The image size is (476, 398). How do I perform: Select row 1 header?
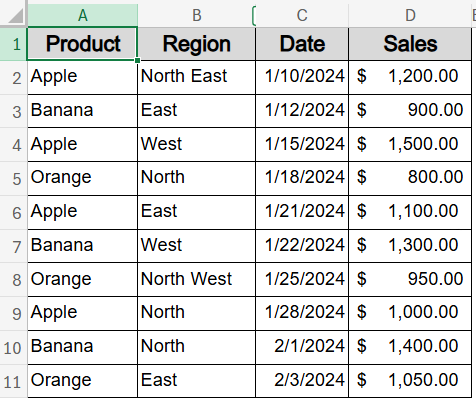13,44
